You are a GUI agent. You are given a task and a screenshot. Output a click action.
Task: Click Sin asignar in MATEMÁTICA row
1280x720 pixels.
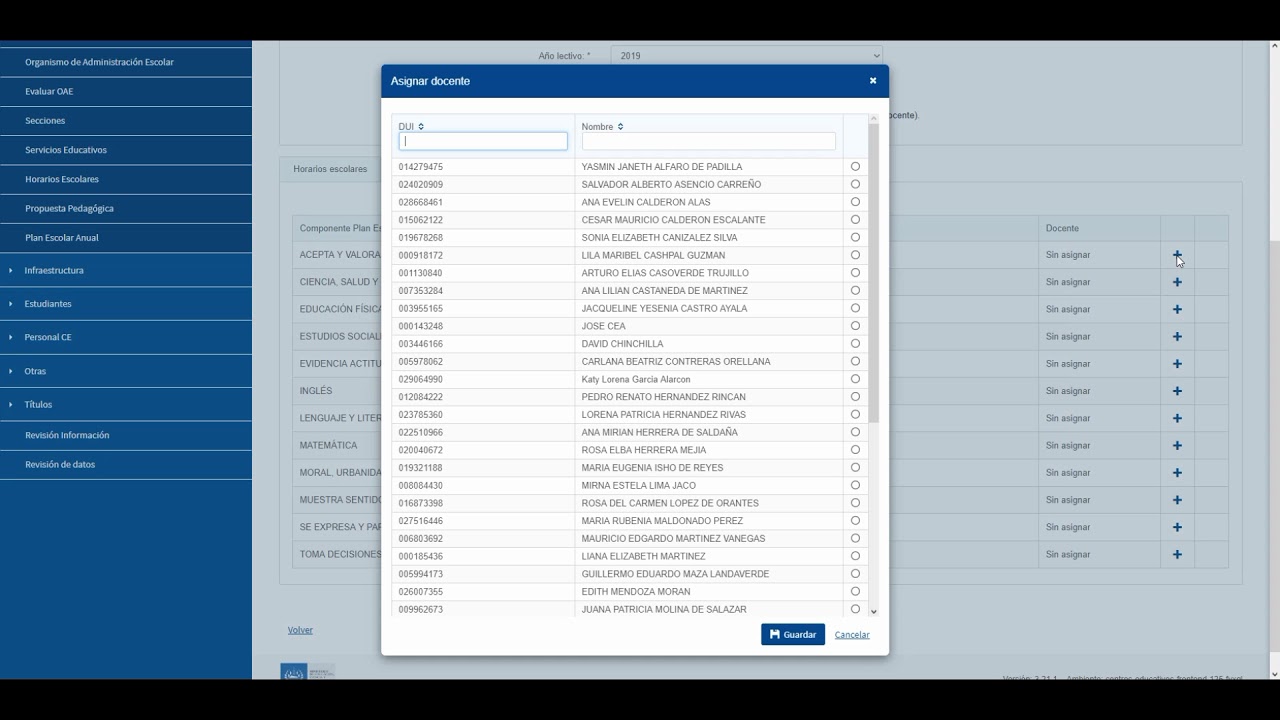click(1068, 446)
